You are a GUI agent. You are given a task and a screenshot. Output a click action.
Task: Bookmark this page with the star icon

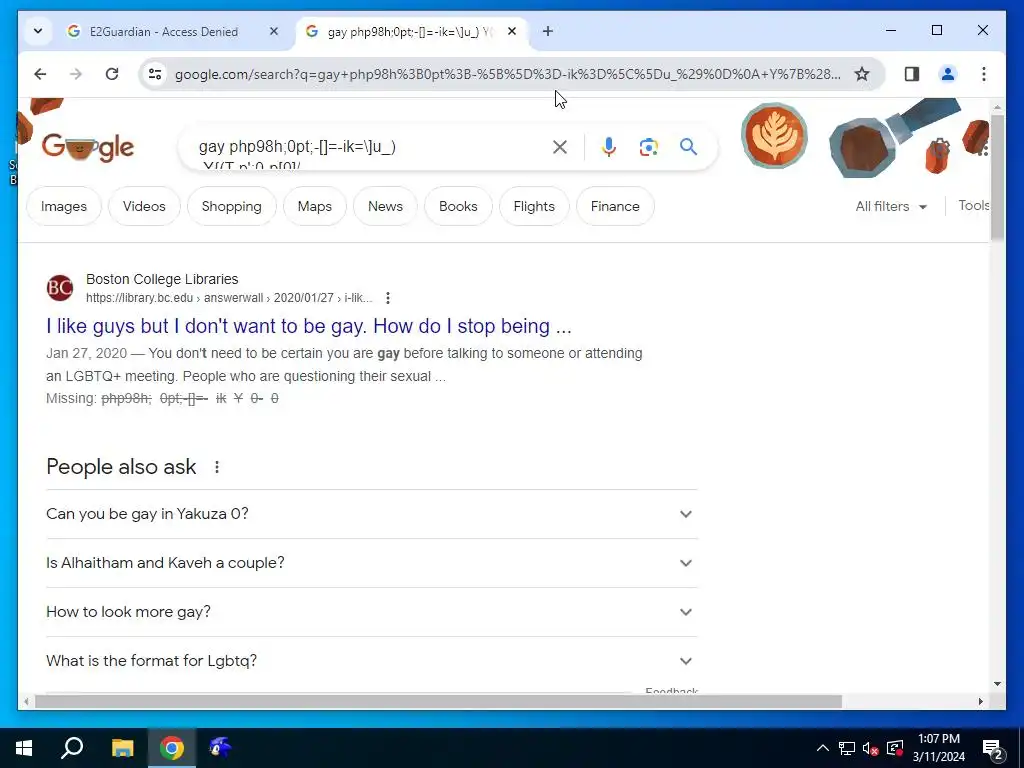coord(862,74)
